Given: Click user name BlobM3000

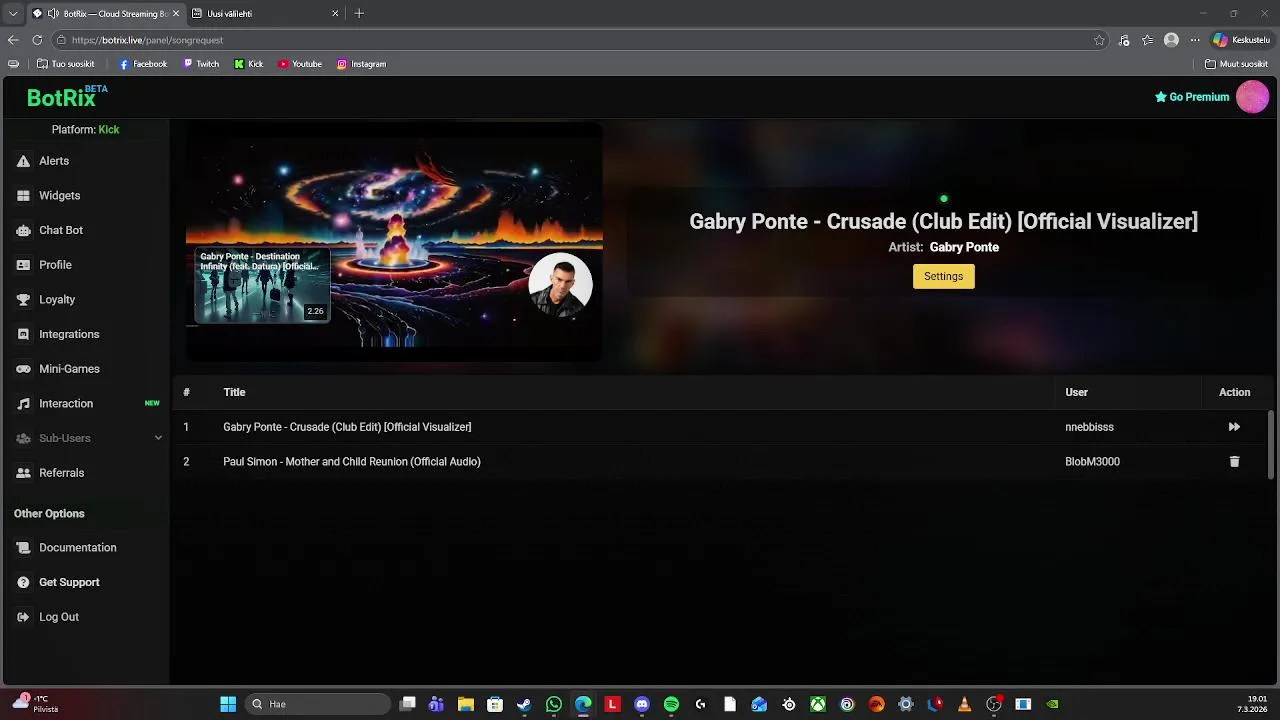Looking at the screenshot, I should pyautogui.click(x=1092, y=462).
